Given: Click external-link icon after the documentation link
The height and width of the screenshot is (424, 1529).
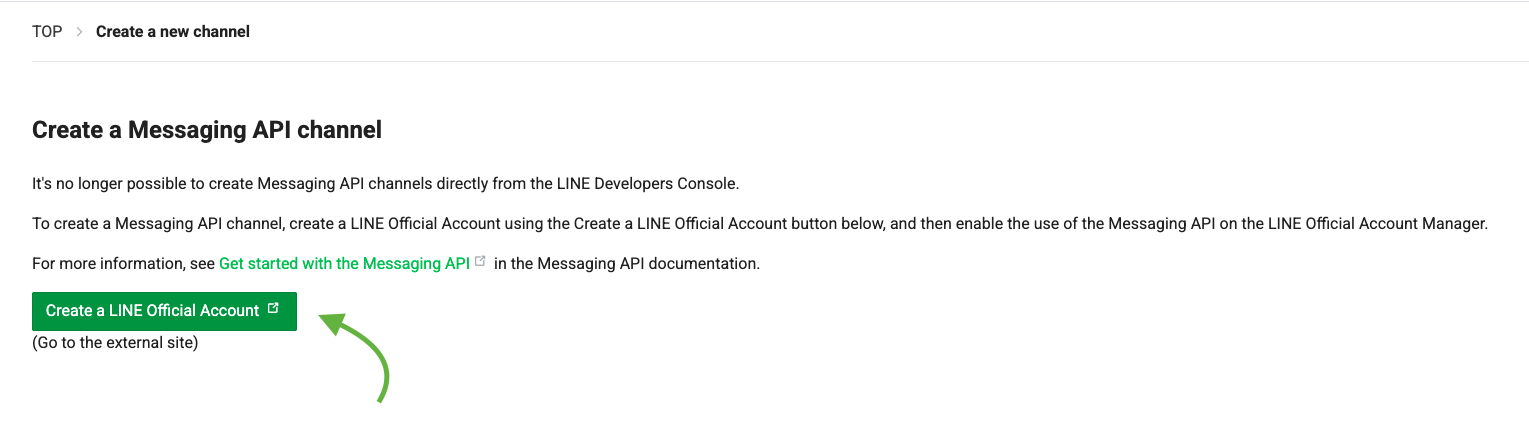Looking at the screenshot, I should (x=481, y=262).
